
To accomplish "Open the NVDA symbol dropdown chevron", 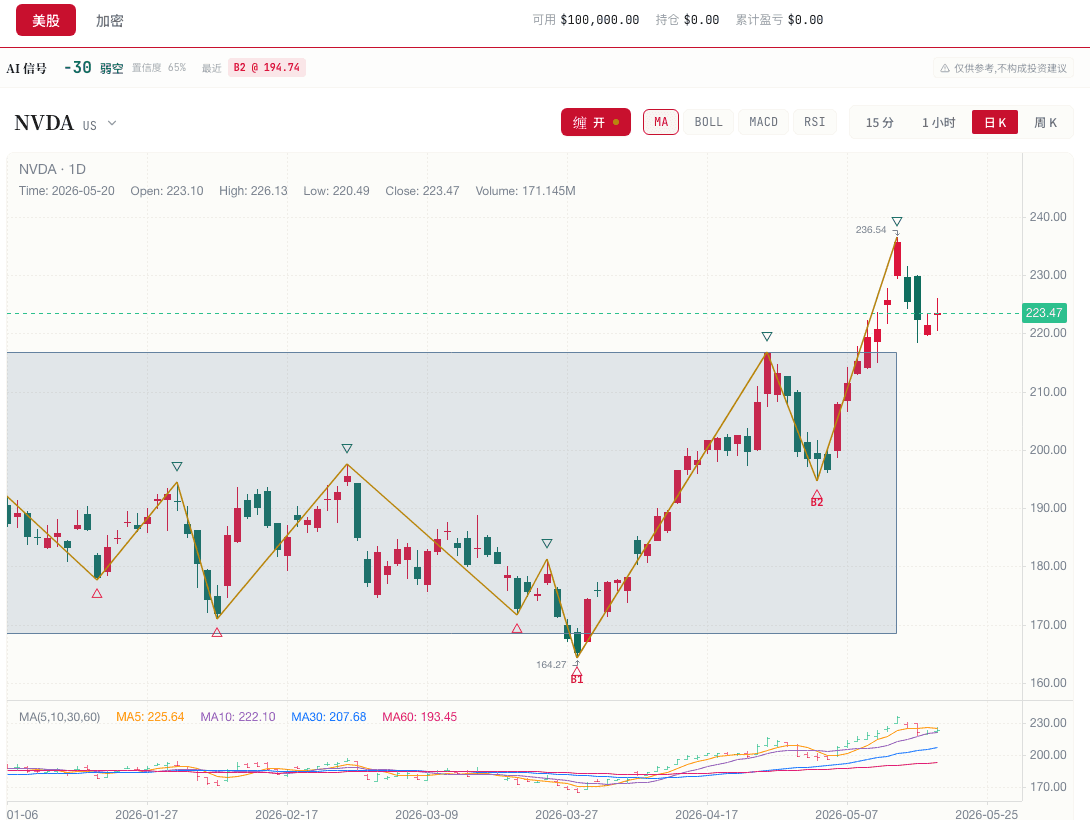I will pyautogui.click(x=112, y=124).
